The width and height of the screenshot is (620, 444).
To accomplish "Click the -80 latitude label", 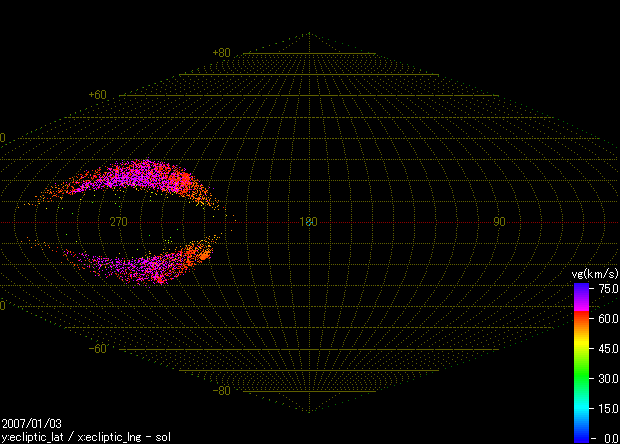I will 221,391.
